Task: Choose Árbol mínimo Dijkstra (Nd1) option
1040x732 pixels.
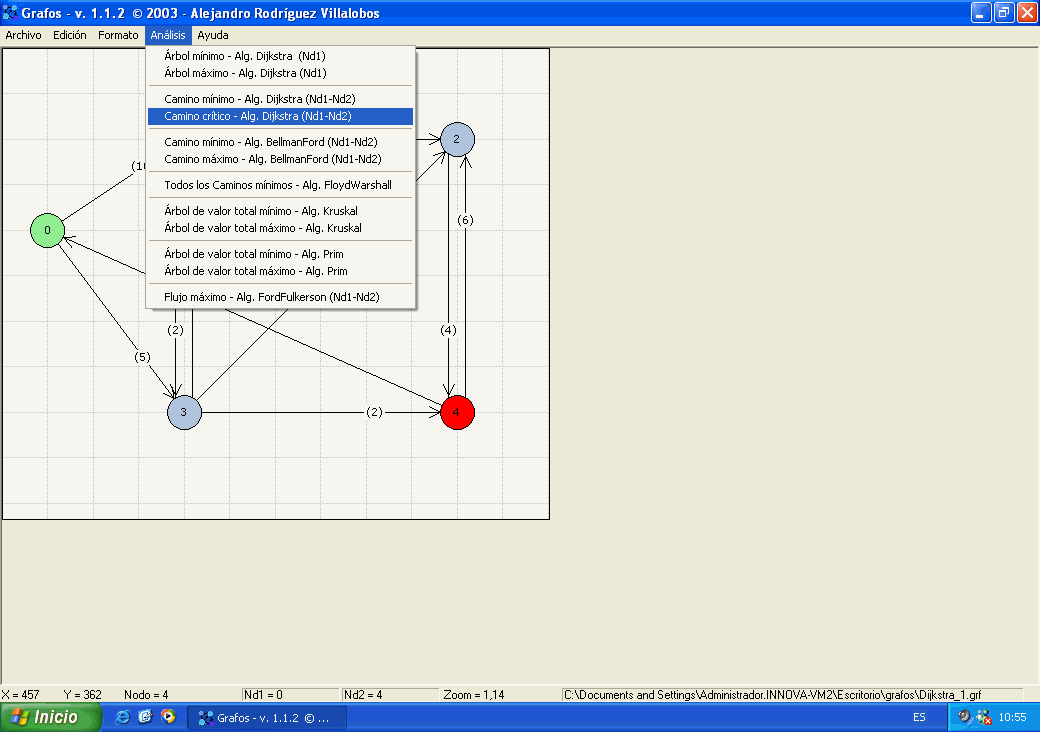Action: click(244, 56)
